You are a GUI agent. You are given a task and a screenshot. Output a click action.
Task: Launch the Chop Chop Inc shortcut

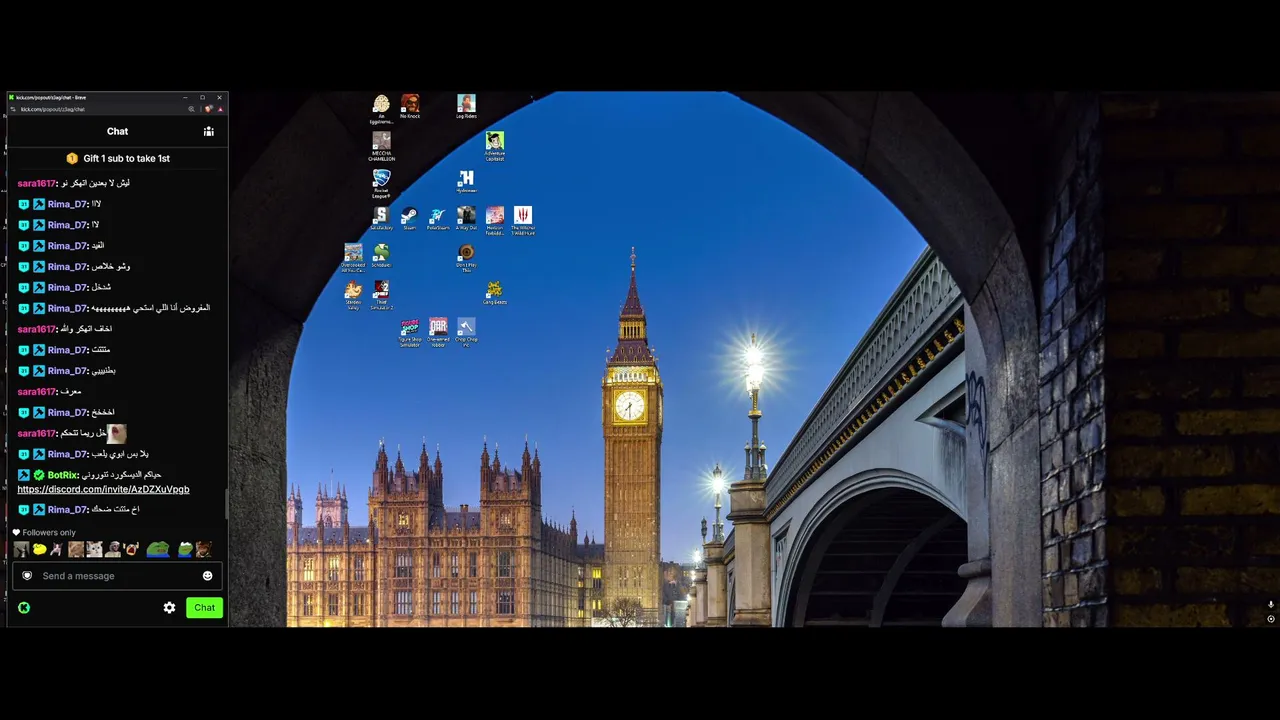[466, 333]
